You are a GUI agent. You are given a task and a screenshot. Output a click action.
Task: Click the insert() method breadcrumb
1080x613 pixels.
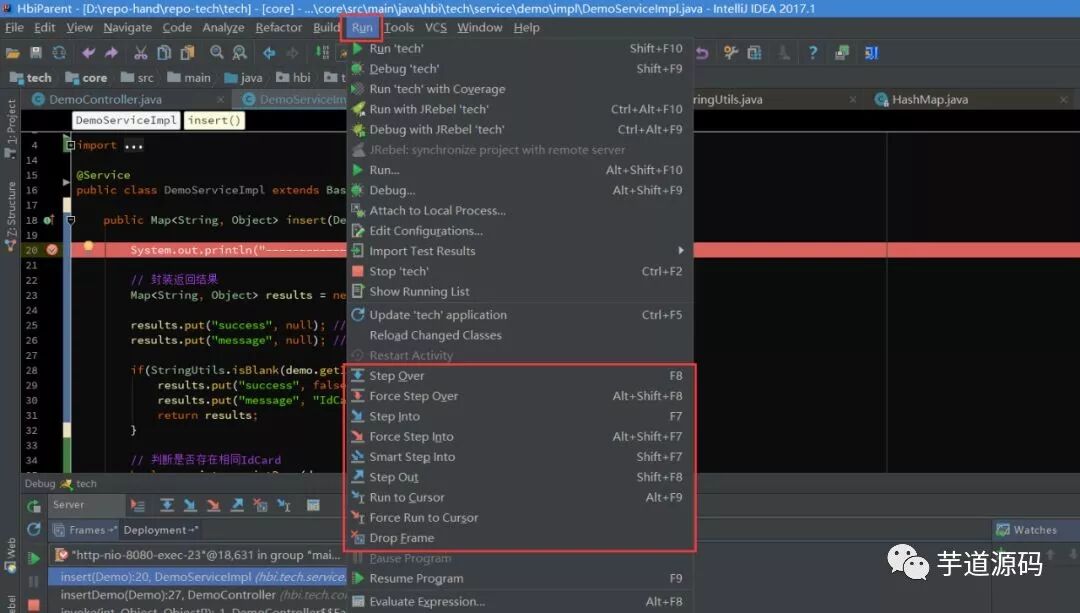(x=214, y=121)
